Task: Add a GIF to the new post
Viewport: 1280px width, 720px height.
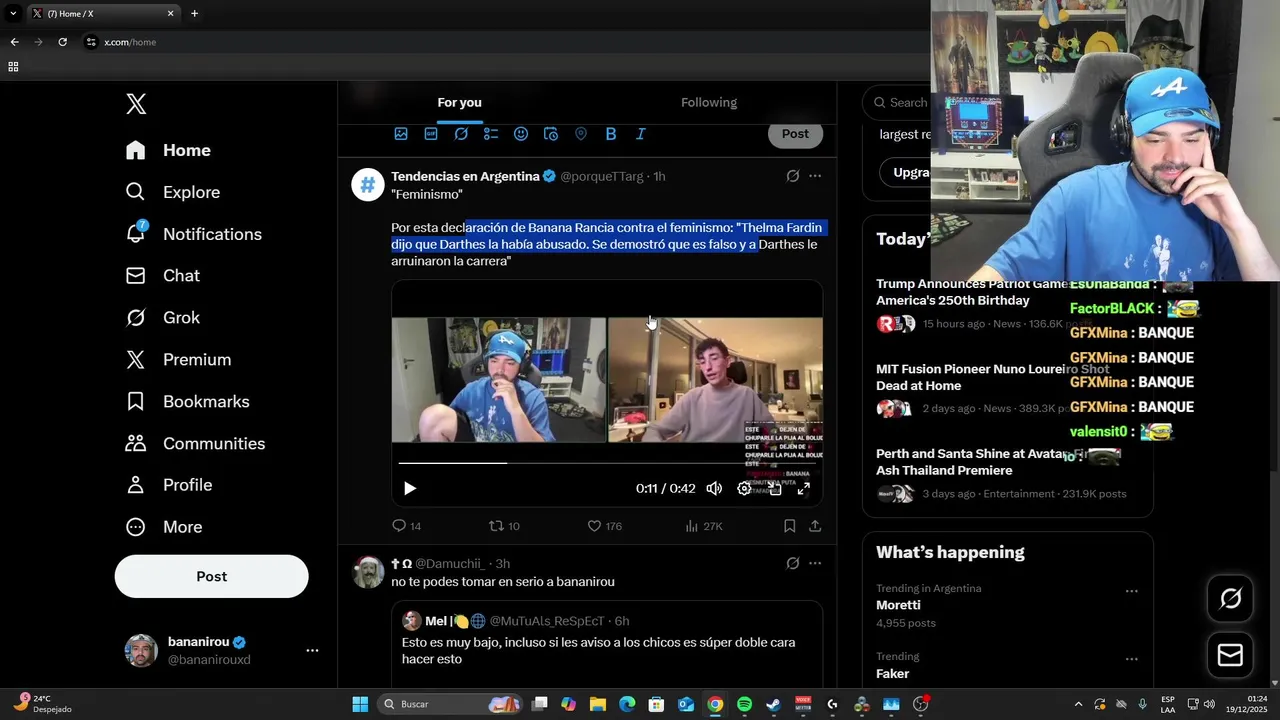Action: tap(431, 134)
